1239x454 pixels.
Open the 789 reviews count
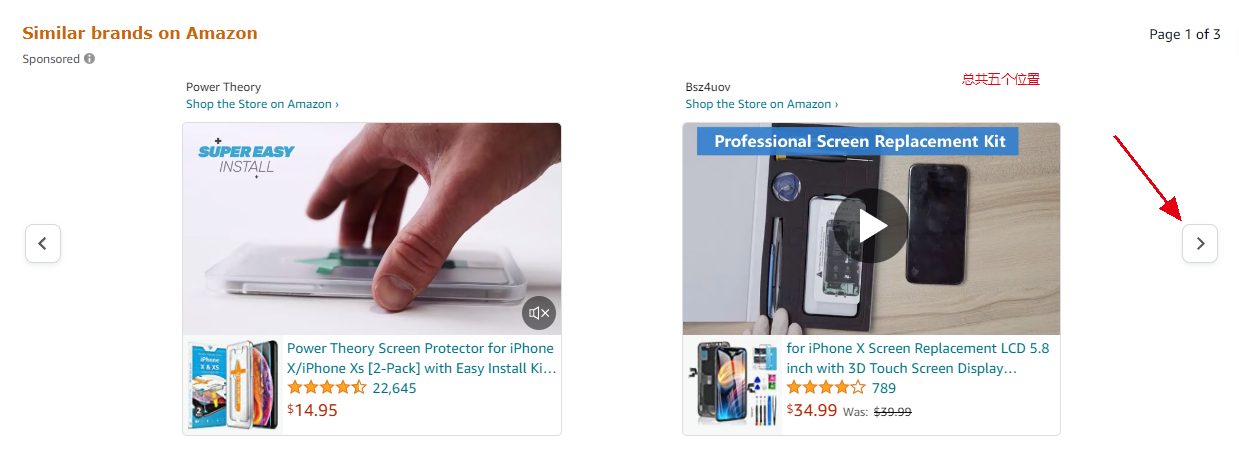click(884, 388)
